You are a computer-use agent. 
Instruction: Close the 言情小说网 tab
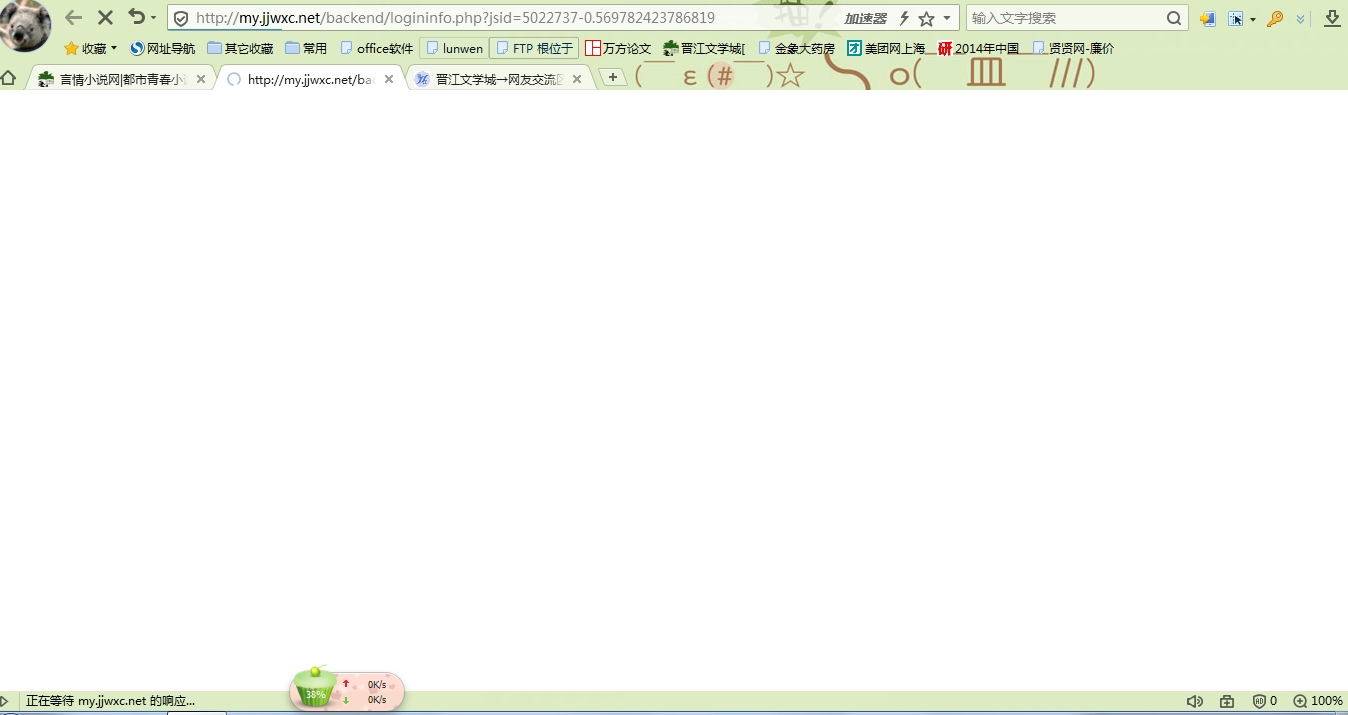tap(200, 79)
